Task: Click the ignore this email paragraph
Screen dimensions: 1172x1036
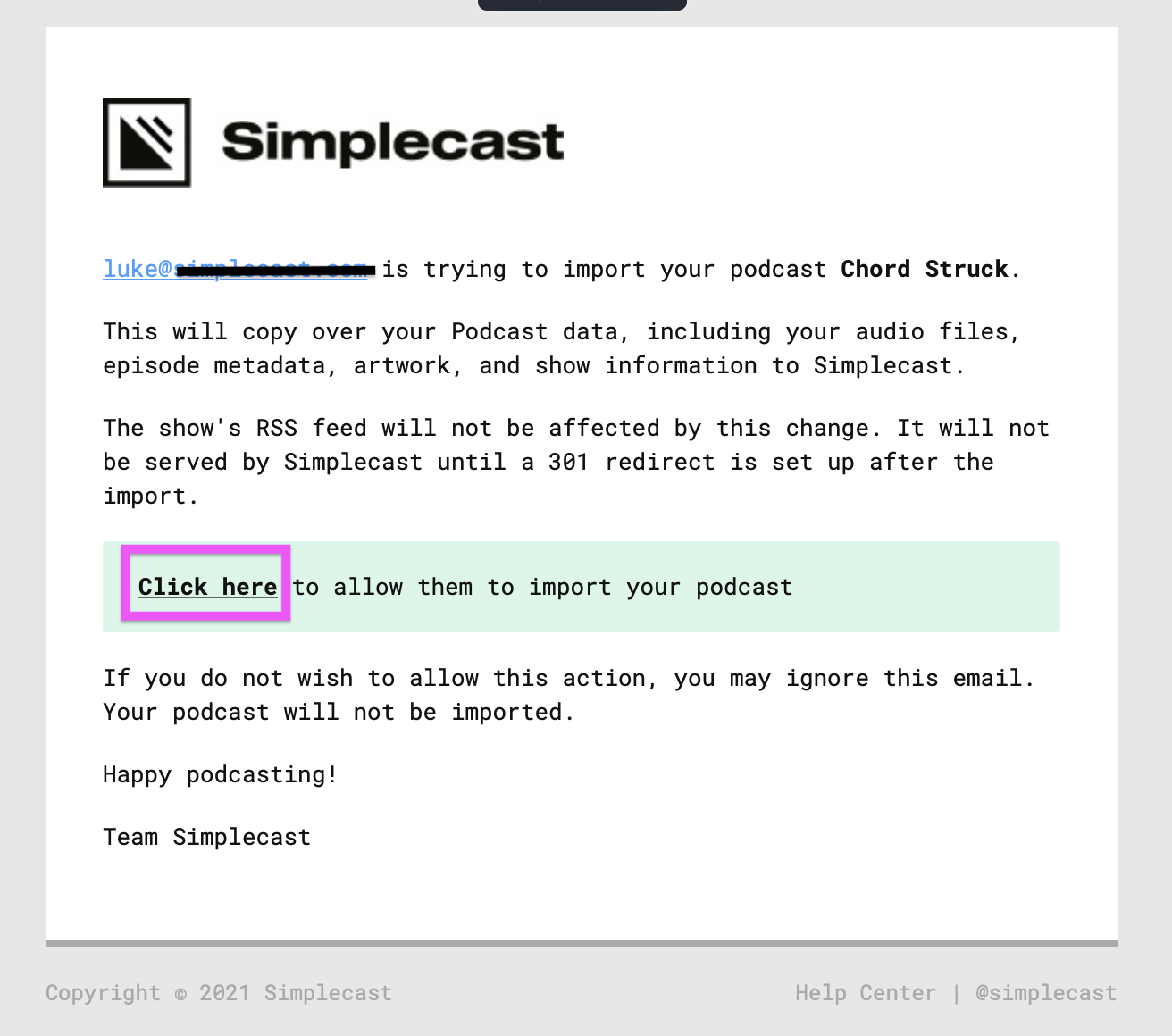Action: [569, 695]
